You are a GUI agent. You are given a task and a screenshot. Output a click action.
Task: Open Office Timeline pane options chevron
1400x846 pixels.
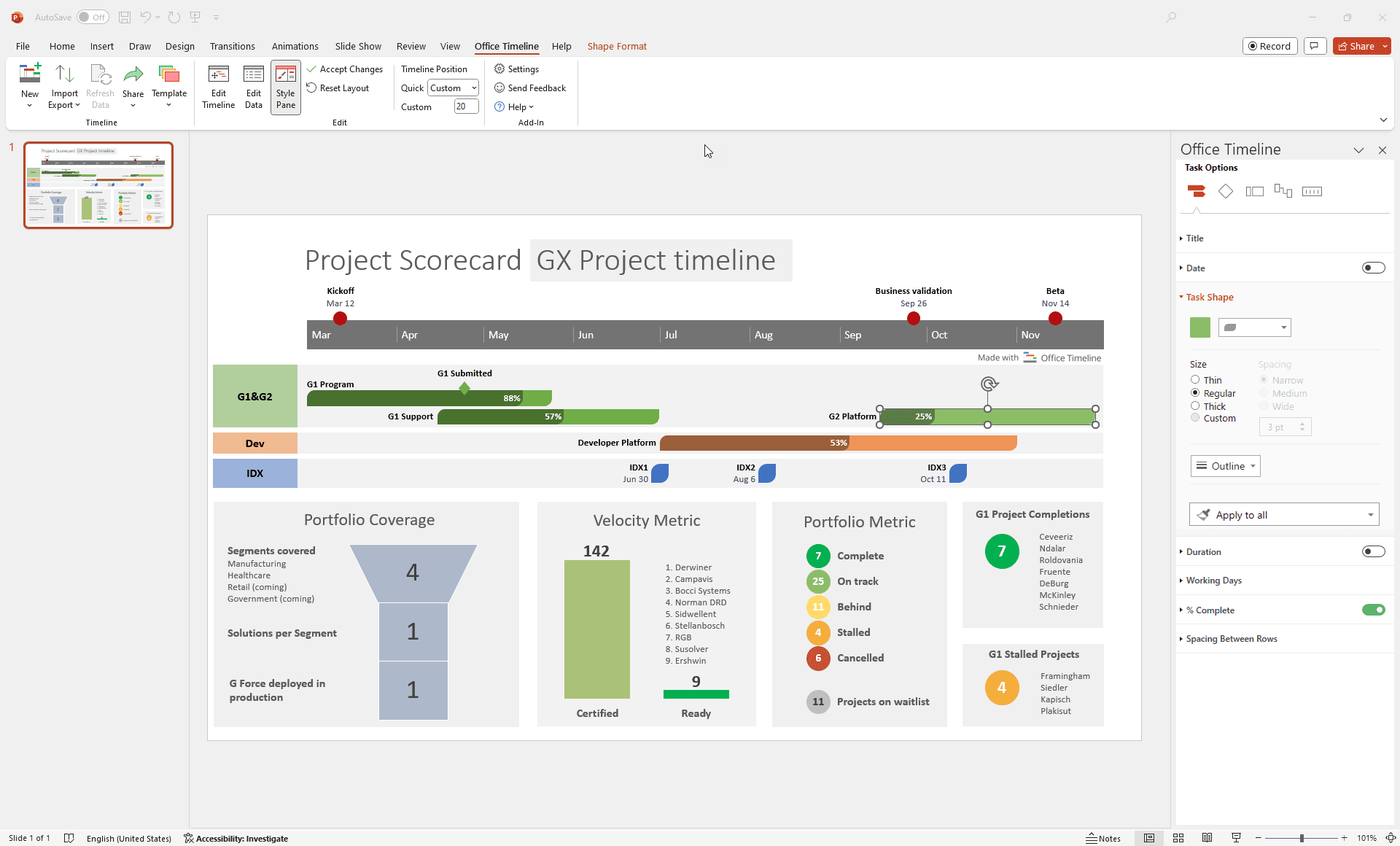[x=1358, y=150]
